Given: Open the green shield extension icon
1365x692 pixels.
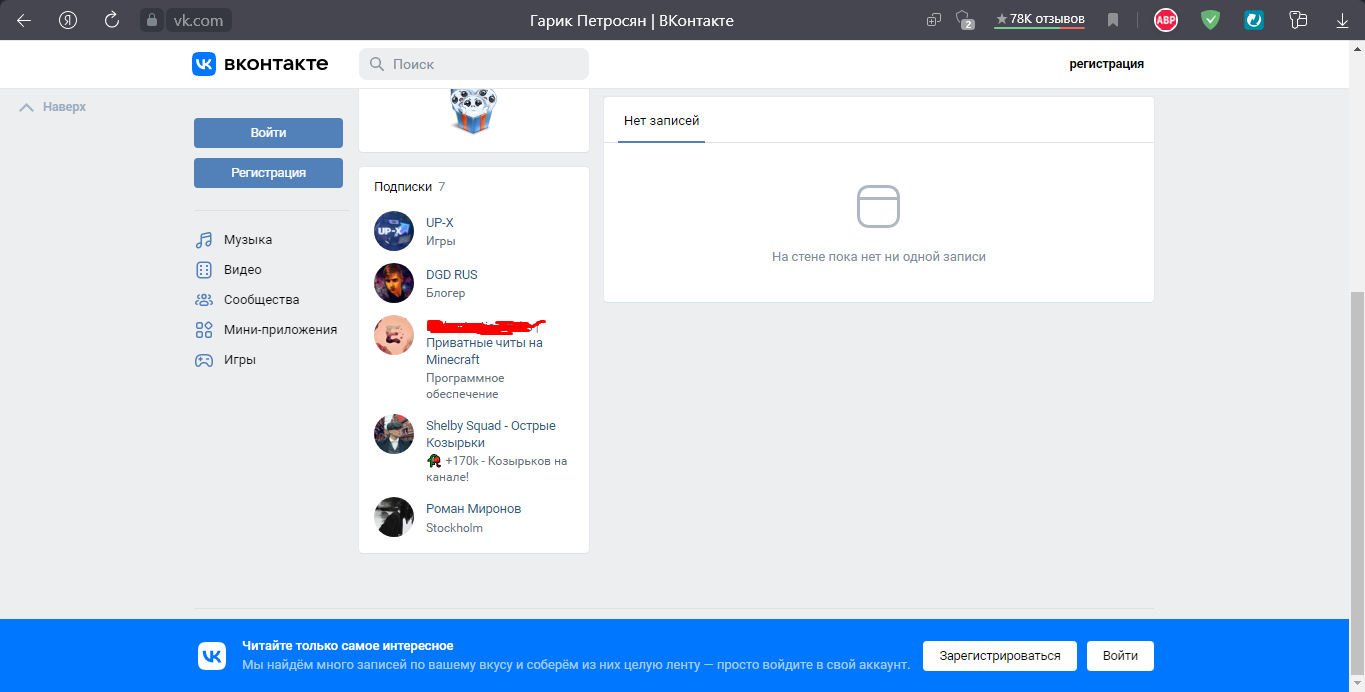Looking at the screenshot, I should pos(1211,20).
